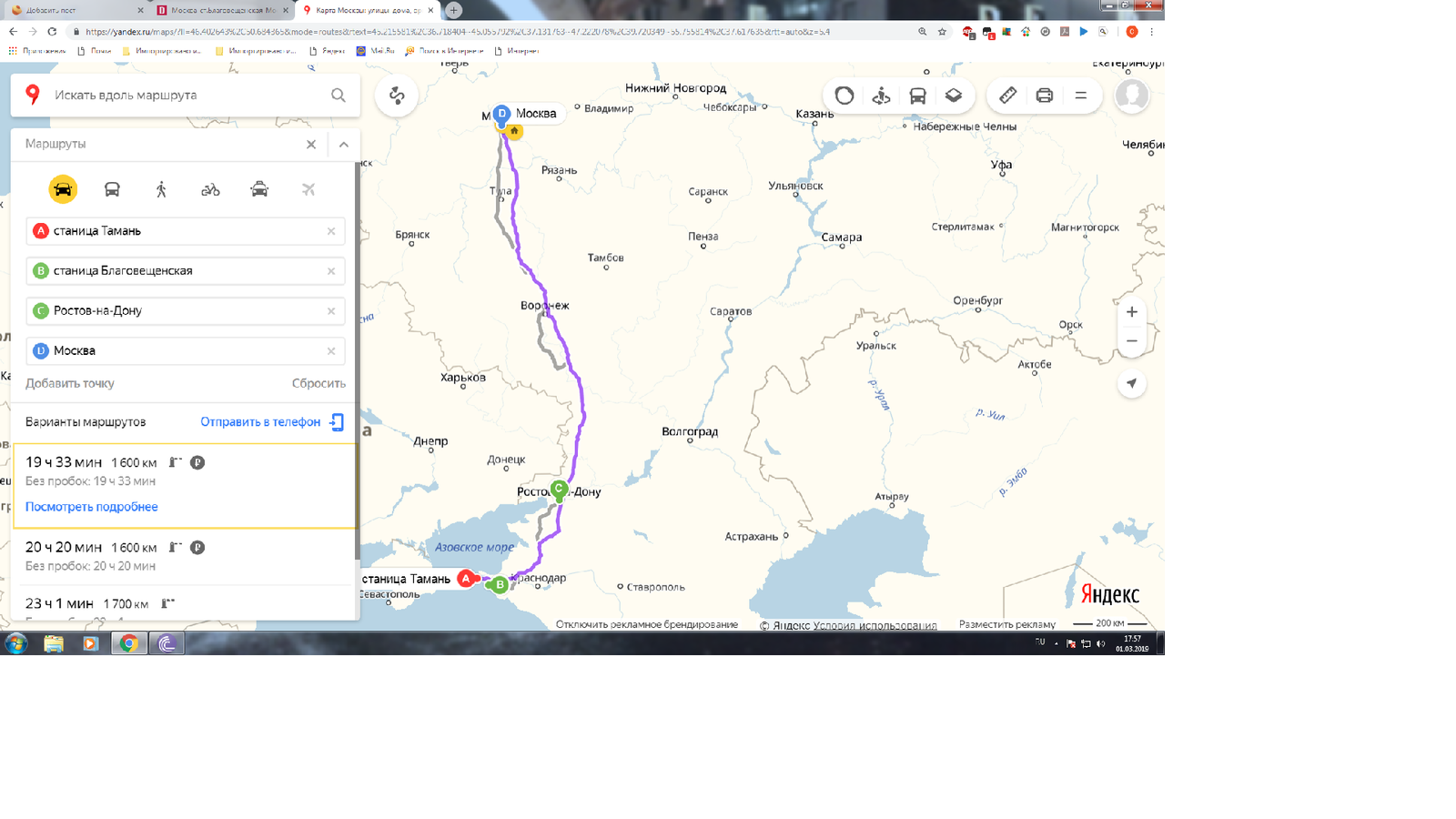The width and height of the screenshot is (1456, 819).
Task: Select the walking route mode
Action: pos(161,189)
